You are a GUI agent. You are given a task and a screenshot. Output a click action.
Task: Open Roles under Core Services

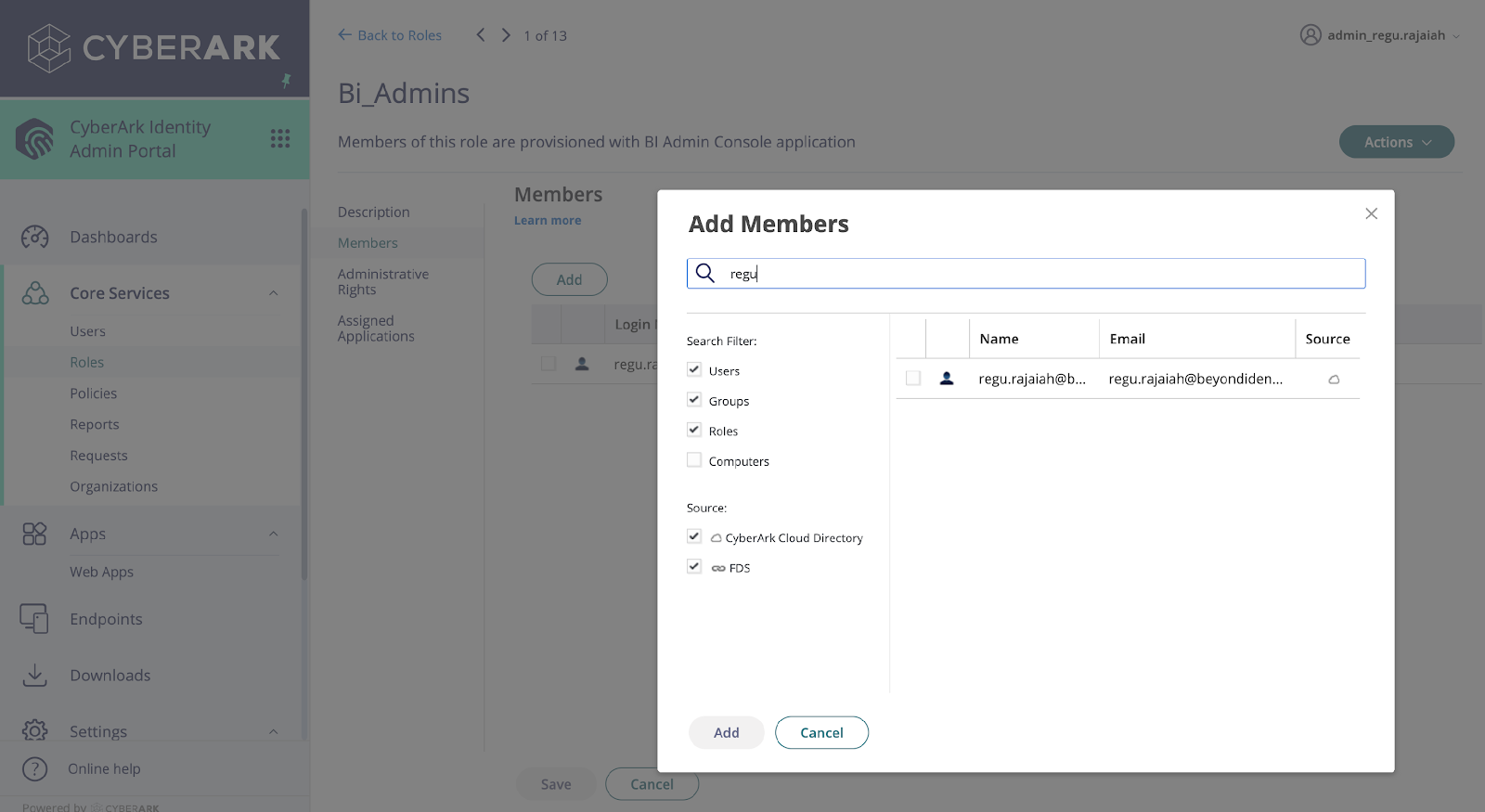(86, 362)
